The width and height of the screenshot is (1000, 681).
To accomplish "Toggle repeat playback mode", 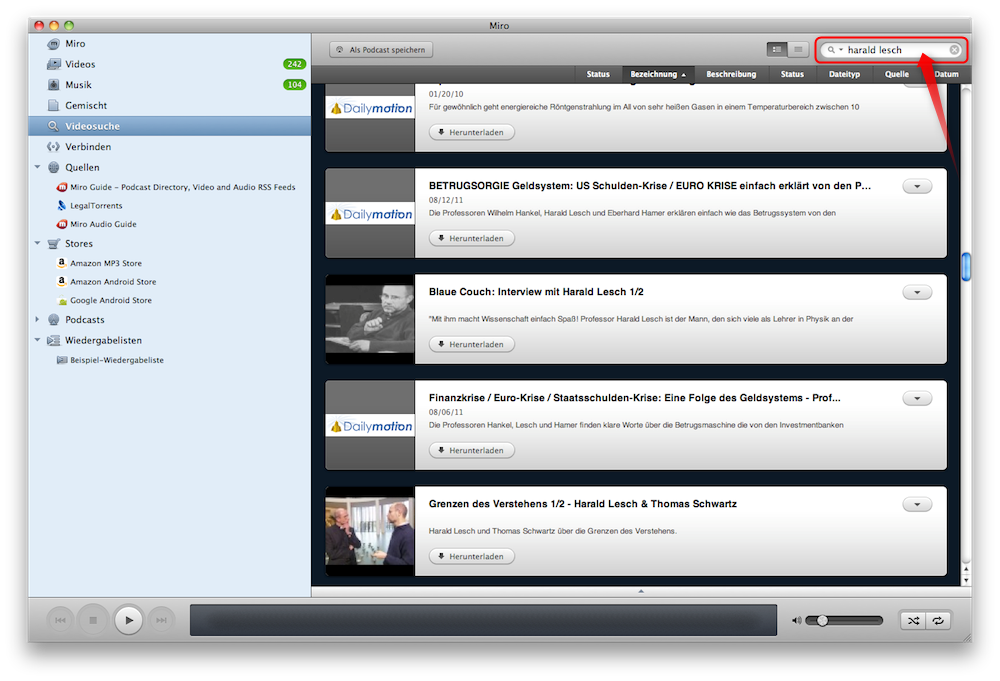I will [x=938, y=620].
